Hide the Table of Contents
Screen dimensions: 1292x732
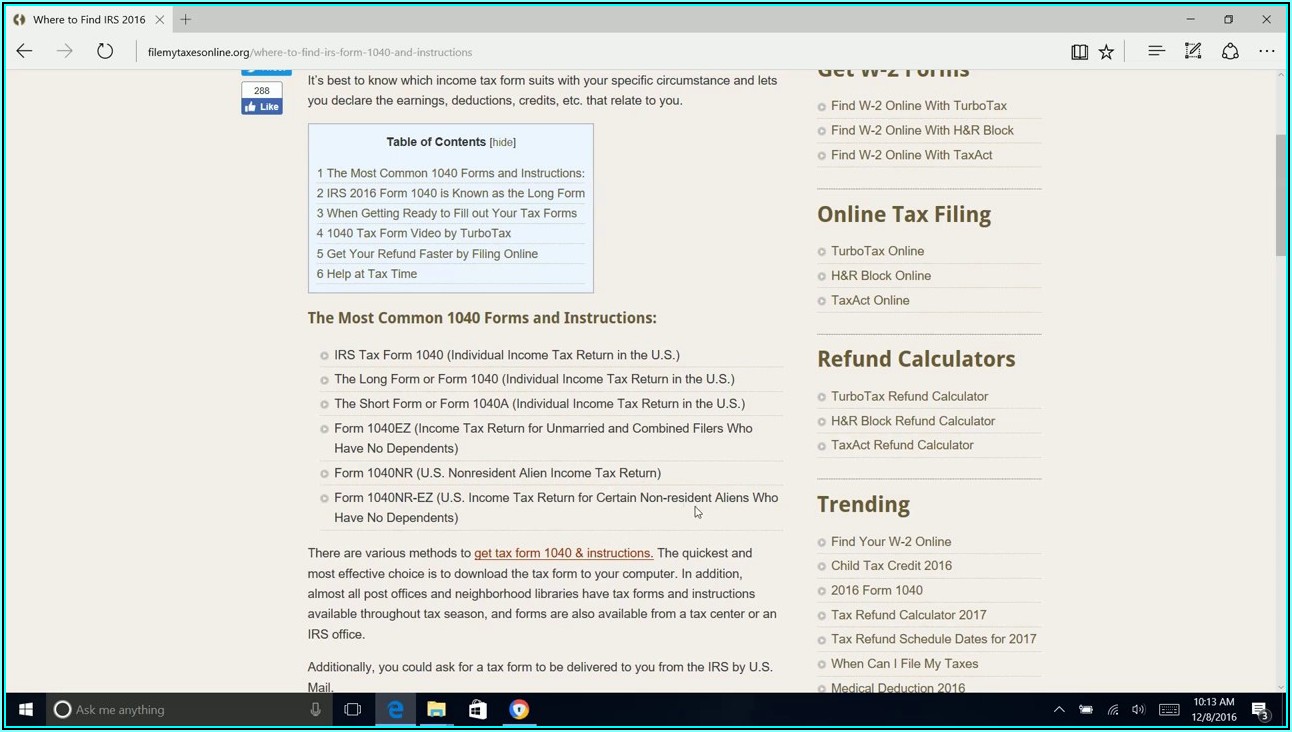502,143
